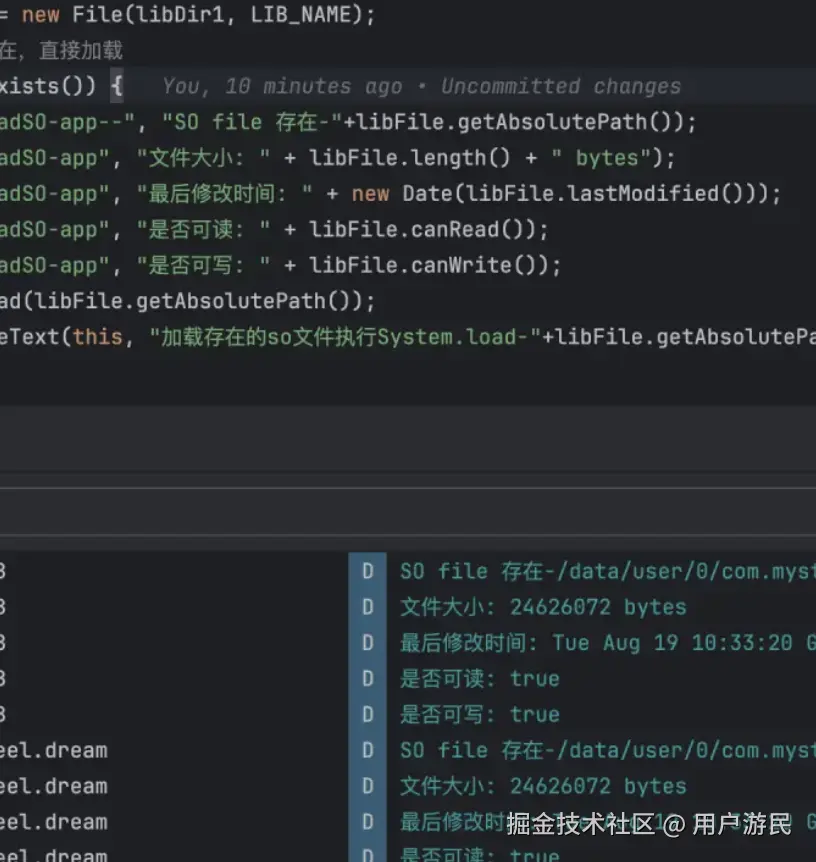The width and height of the screenshot is (816, 862).
Task: Click the " bytes" string literal in code
Action: [x=602, y=158]
